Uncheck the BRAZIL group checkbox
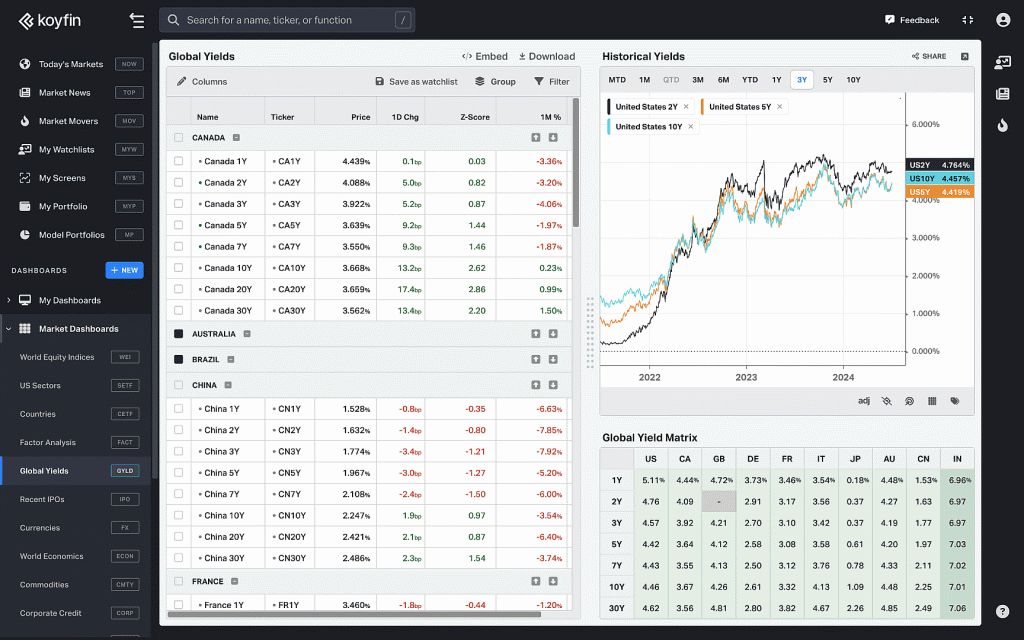The image size is (1024, 640). 178,359
